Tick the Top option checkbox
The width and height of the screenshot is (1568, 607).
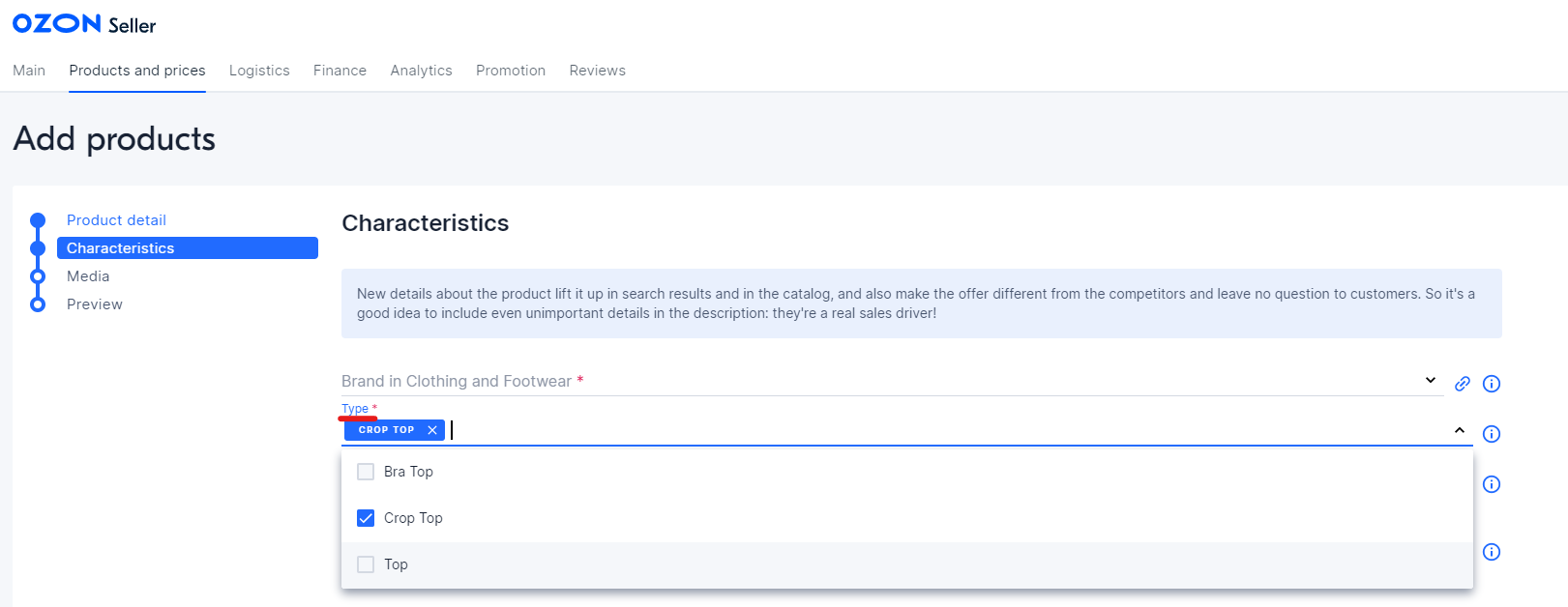coord(366,564)
